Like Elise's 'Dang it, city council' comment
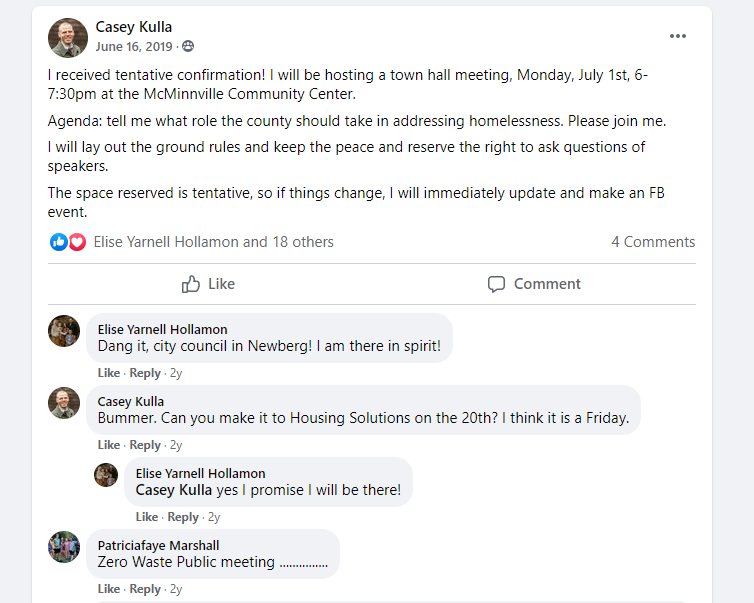Image resolution: width=754 pixels, height=603 pixels. tap(109, 373)
